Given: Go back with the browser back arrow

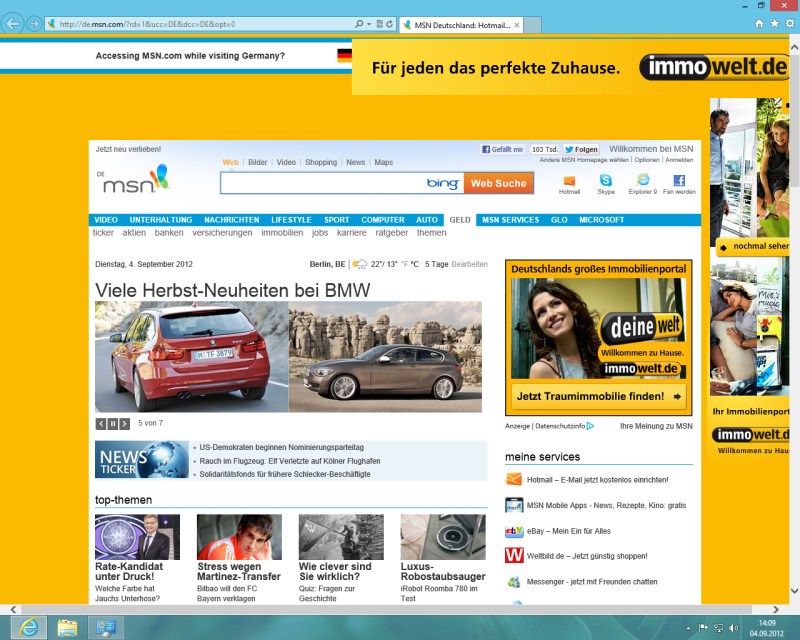Looking at the screenshot, I should 12,23.
